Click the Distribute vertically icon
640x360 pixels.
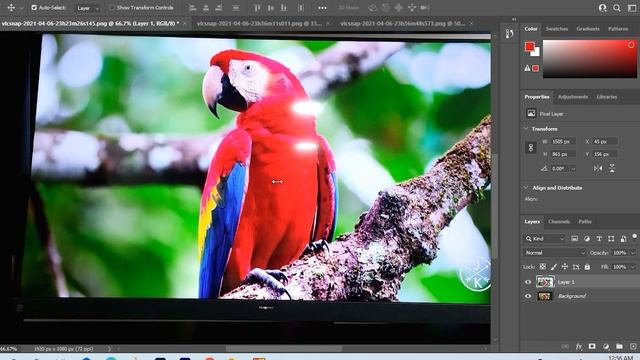click(x=236, y=8)
